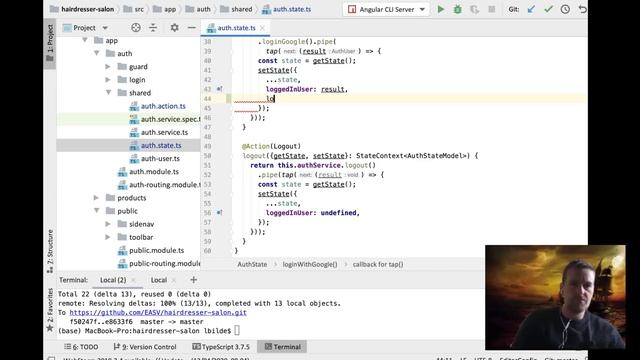Expand the sidenav folder

(x=108, y=224)
